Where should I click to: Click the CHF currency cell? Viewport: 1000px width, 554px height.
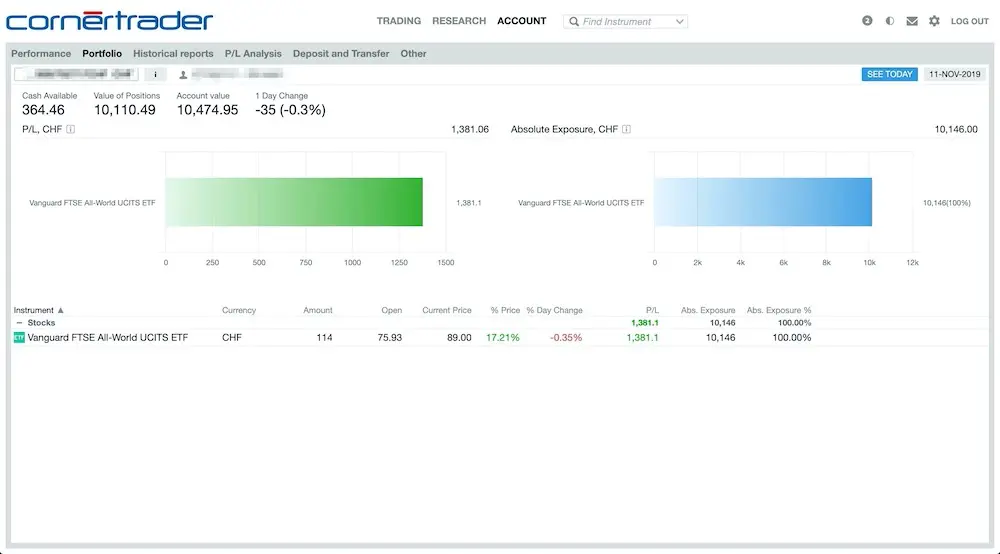click(x=232, y=337)
